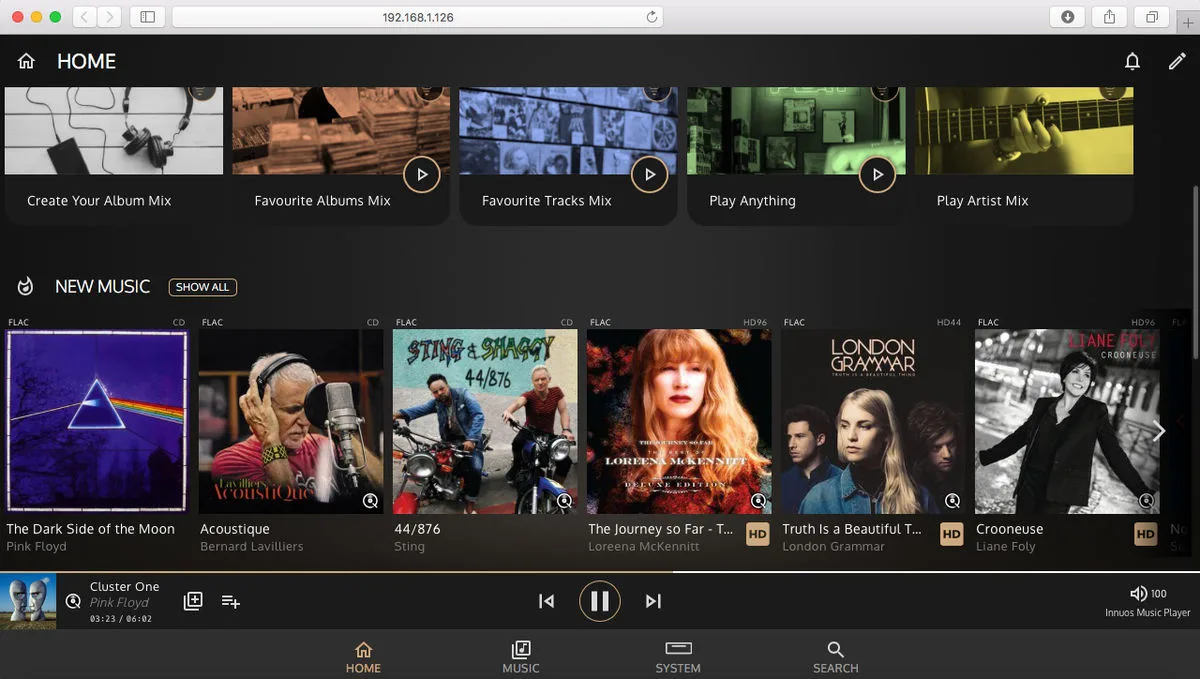The height and width of the screenshot is (679, 1200).
Task: Click the SHOW ALL button
Action: tap(203, 287)
